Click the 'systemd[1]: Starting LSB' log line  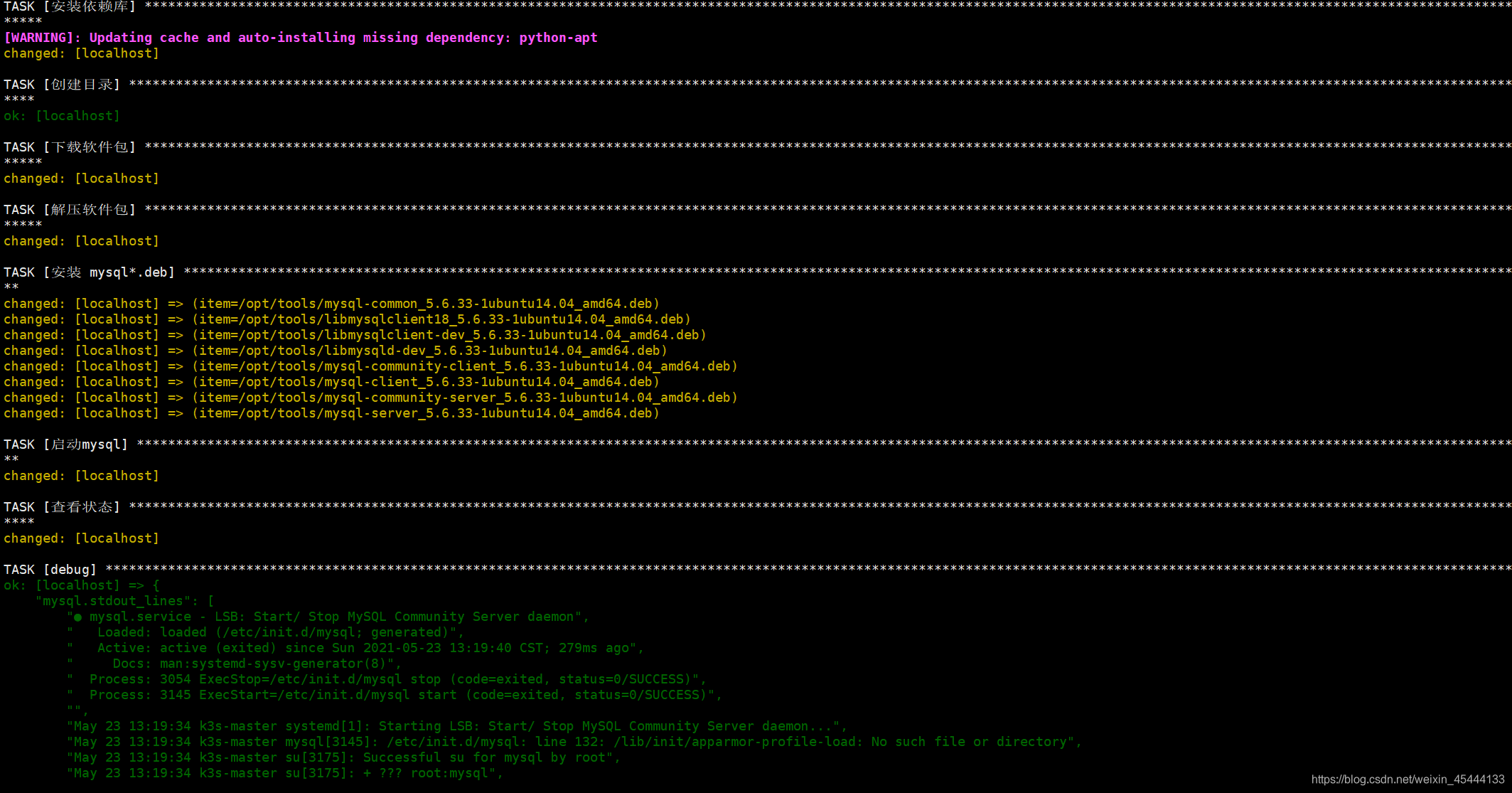457,726
